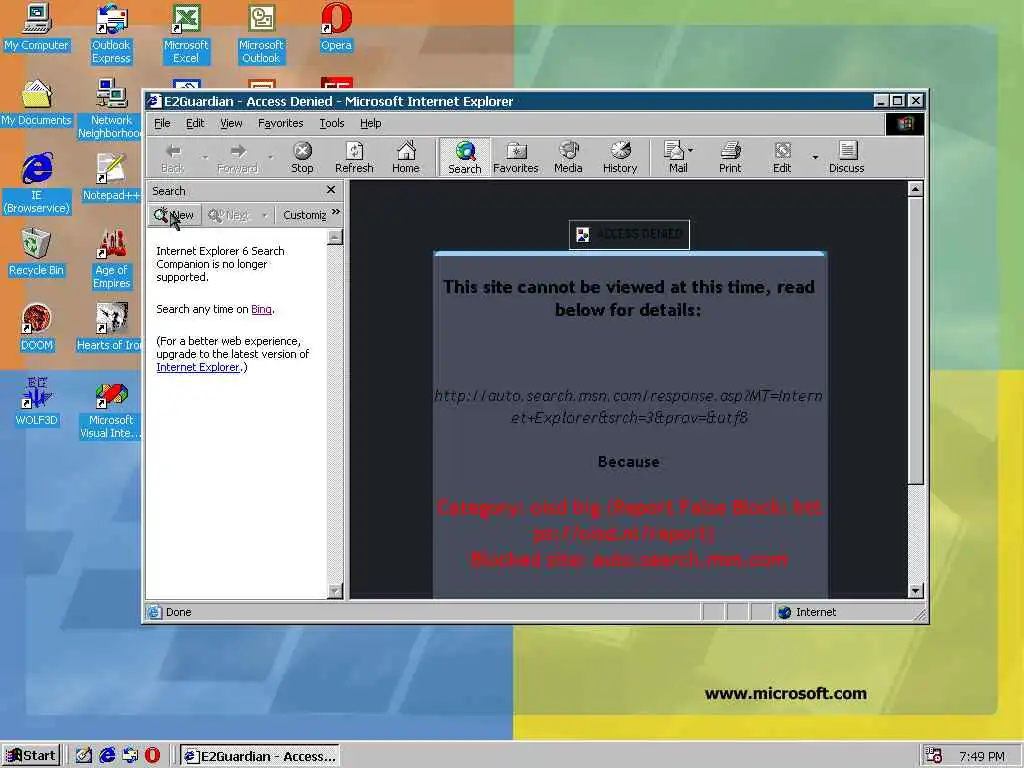
Task: Click the Back toolbar button
Action: point(172,158)
